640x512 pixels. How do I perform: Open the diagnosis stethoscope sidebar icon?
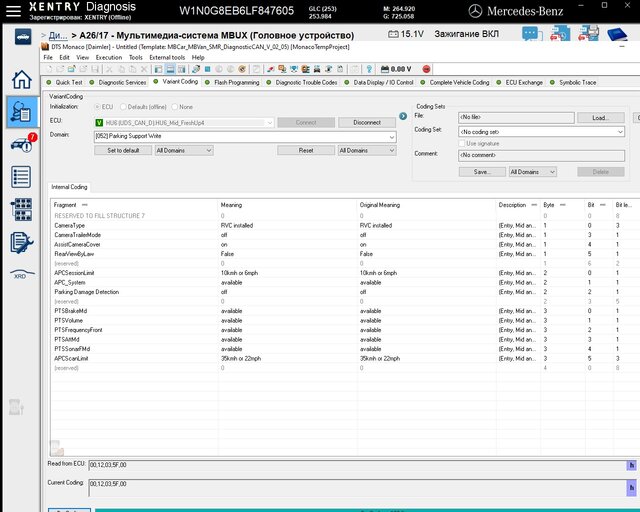[22, 112]
